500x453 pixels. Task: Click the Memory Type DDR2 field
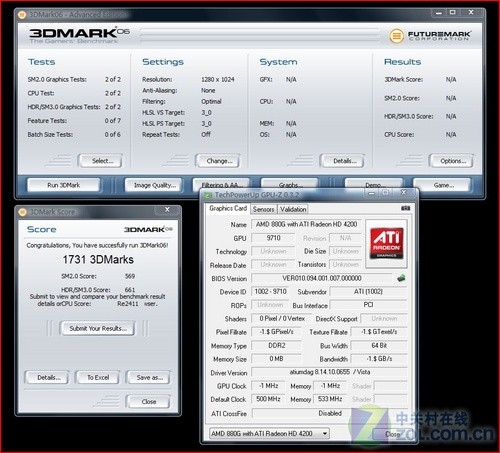coord(277,345)
